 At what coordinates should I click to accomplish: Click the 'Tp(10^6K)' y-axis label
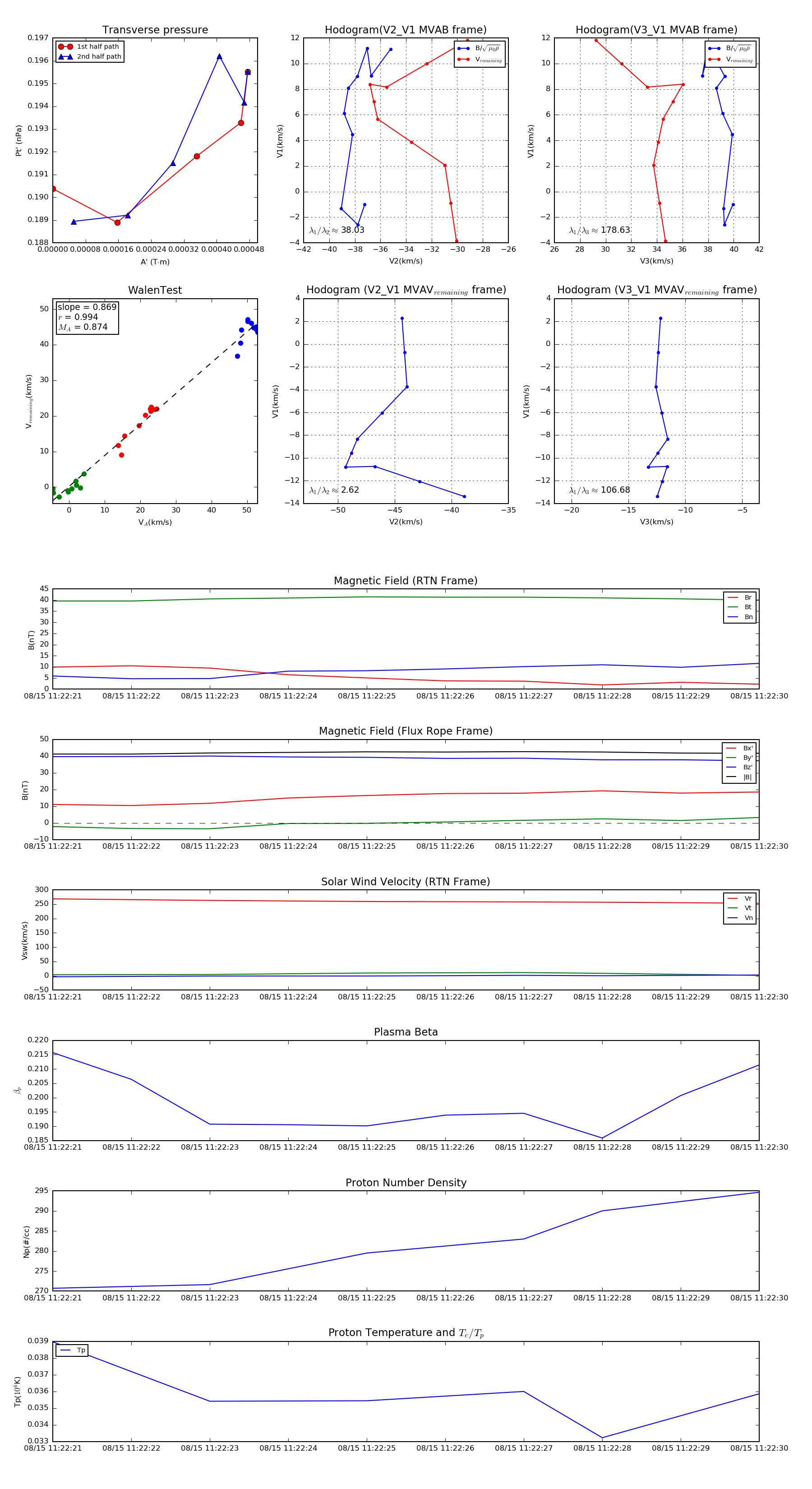coord(17,1392)
